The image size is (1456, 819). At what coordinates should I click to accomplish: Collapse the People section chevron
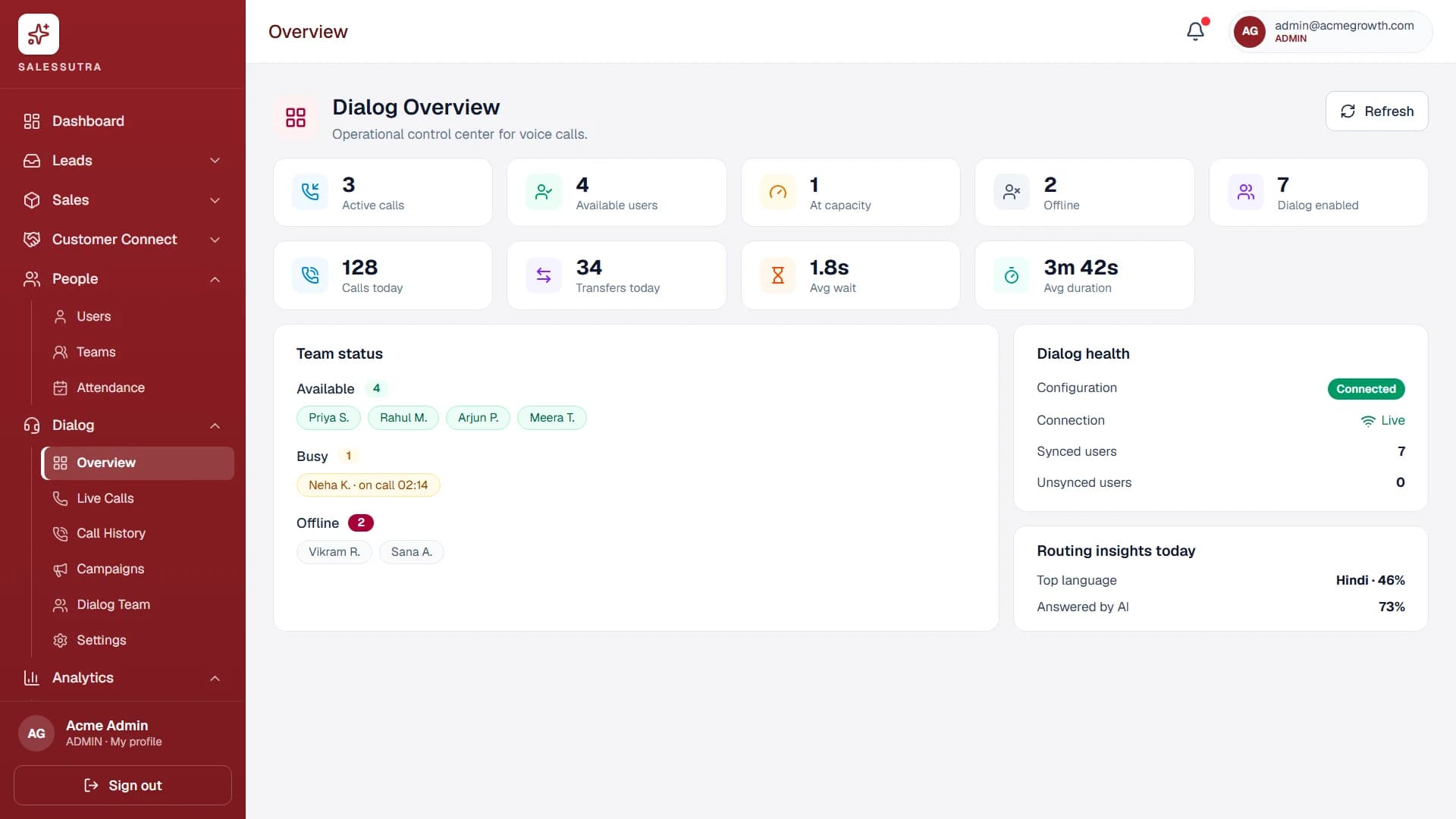point(215,279)
